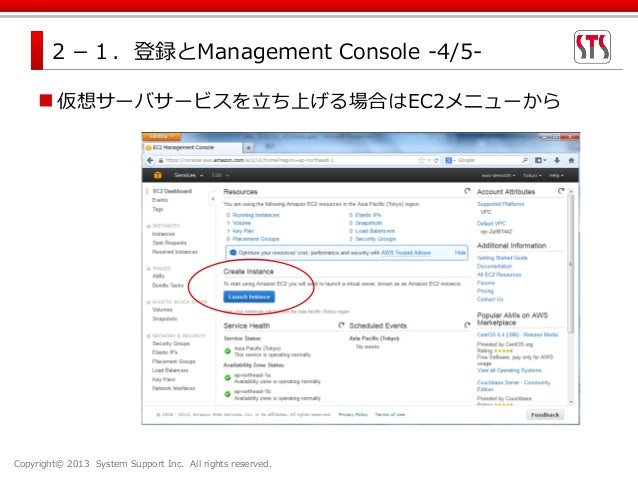Click the browser URL address field
The width and height of the screenshot is (638, 479).
(x=286, y=160)
